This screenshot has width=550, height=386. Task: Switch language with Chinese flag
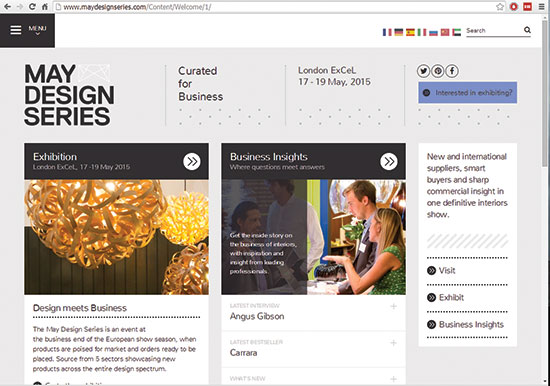point(445,32)
